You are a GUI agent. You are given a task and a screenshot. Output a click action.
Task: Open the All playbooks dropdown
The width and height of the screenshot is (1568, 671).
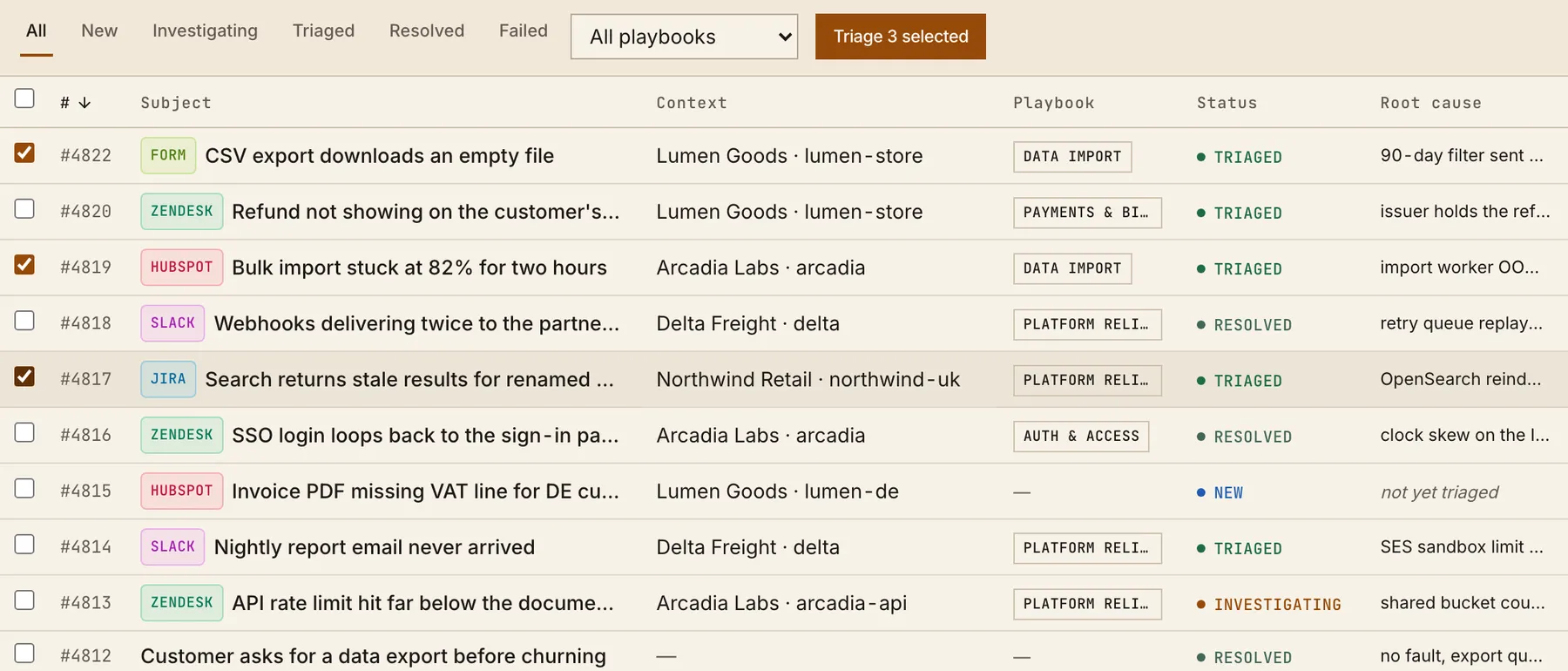point(684,37)
